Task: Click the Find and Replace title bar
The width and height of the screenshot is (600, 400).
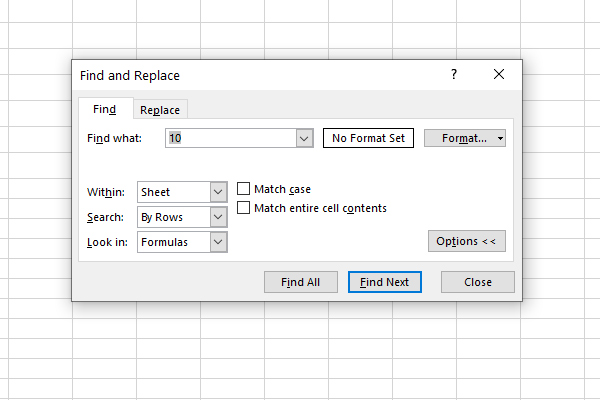Action: tap(250, 75)
